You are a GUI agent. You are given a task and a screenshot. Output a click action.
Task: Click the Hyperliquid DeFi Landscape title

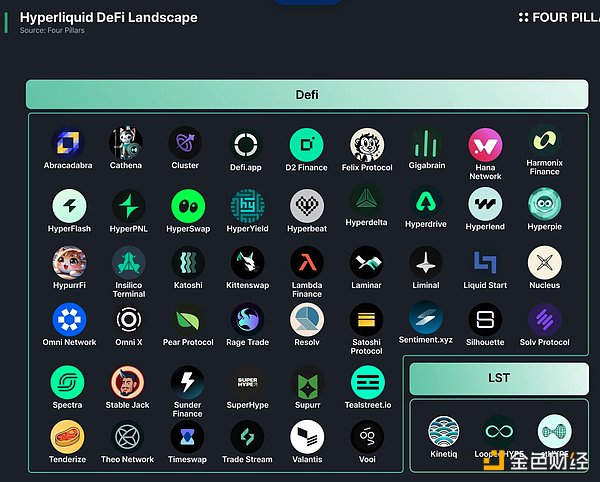[x=109, y=17]
